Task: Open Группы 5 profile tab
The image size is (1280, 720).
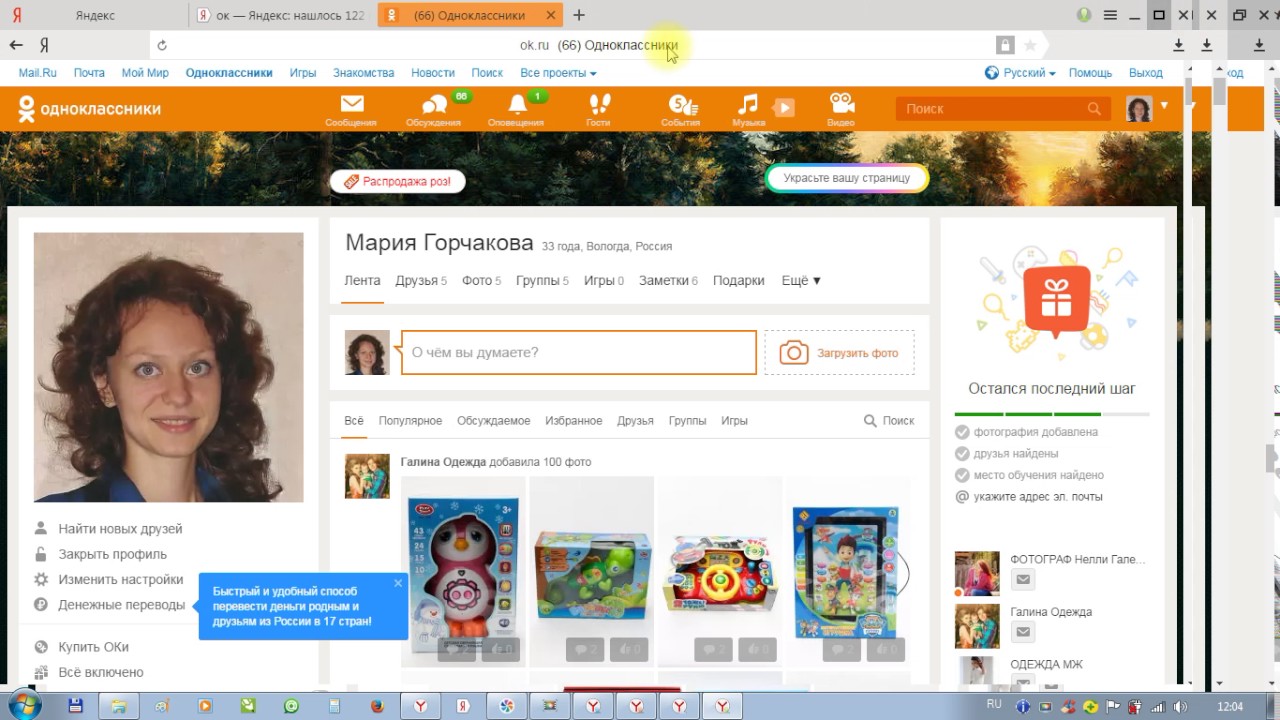Action: (542, 281)
